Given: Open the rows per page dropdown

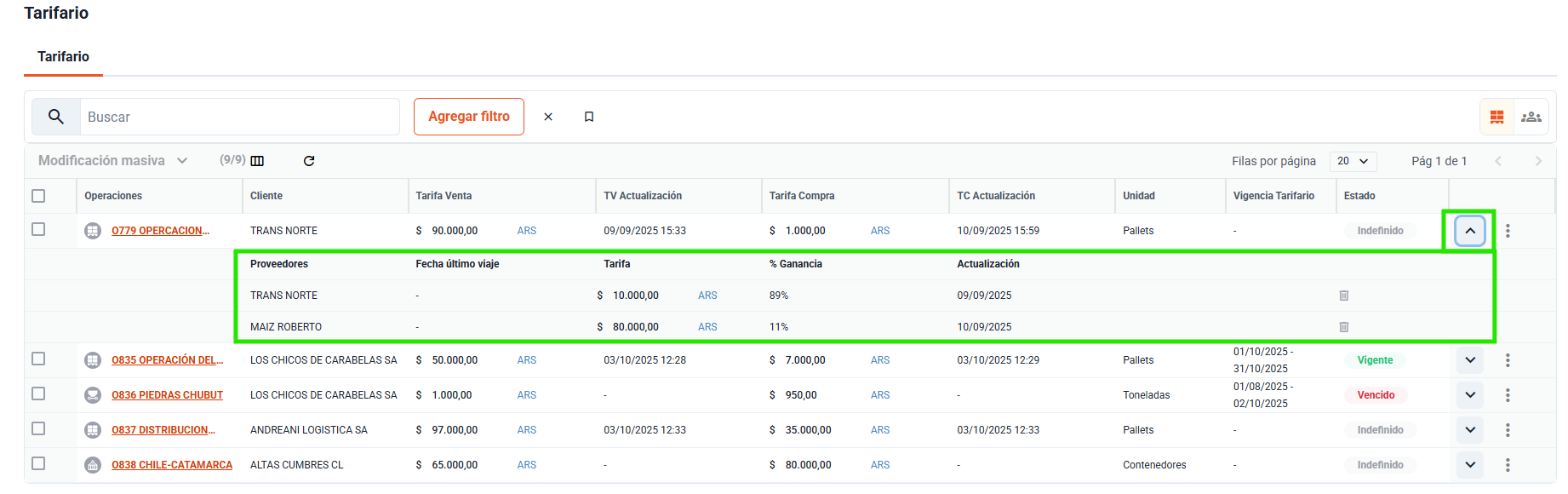Looking at the screenshot, I should (1352, 161).
